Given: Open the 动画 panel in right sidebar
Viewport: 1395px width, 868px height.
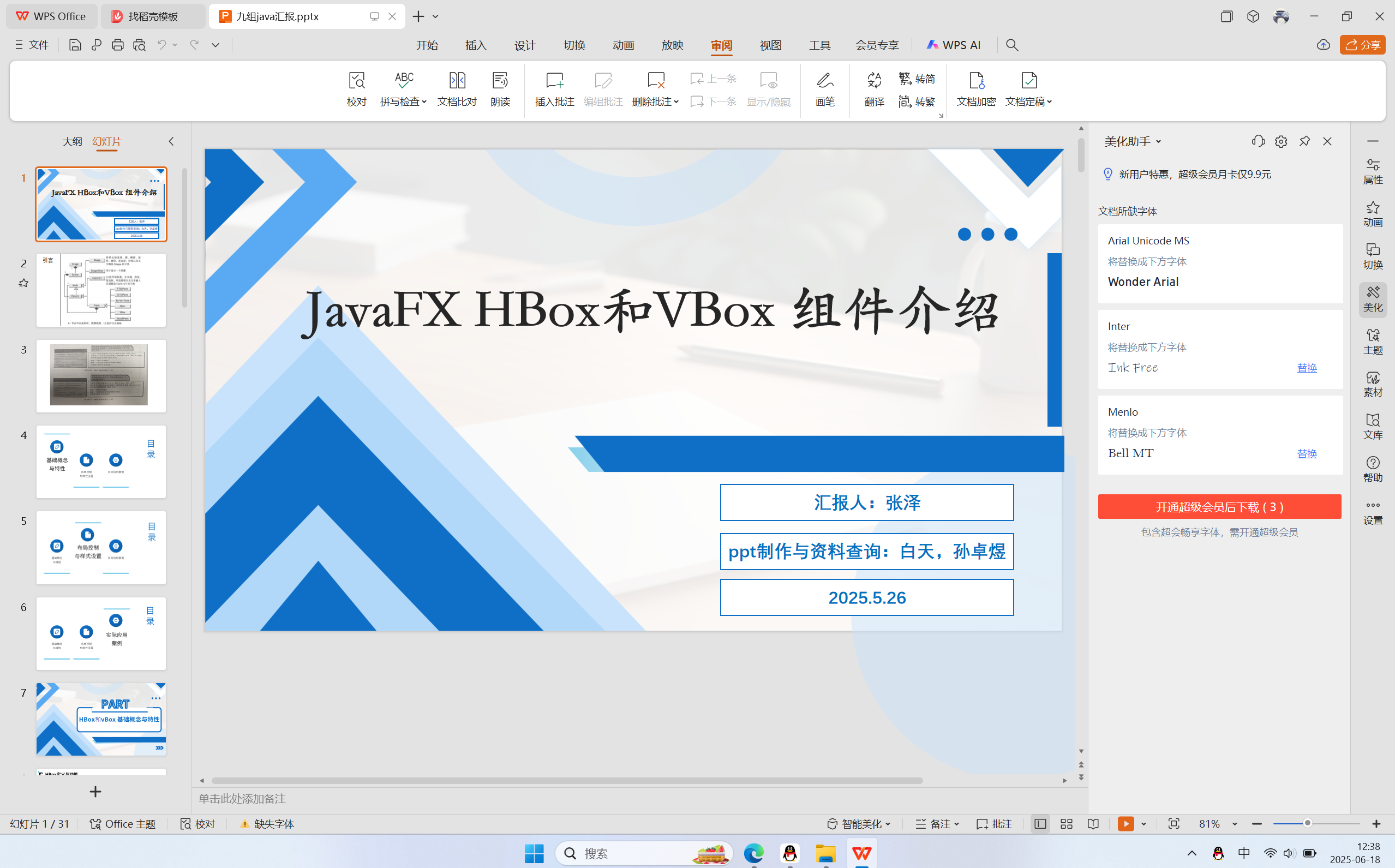Looking at the screenshot, I should [x=1373, y=213].
